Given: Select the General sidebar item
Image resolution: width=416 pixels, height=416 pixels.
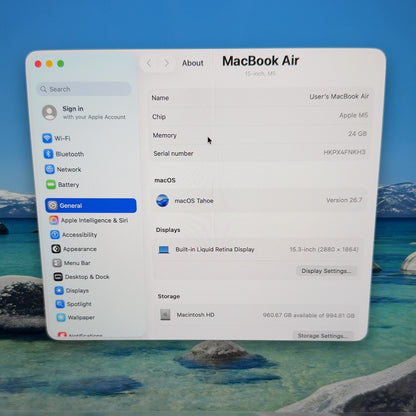Looking at the screenshot, I should click(91, 205).
